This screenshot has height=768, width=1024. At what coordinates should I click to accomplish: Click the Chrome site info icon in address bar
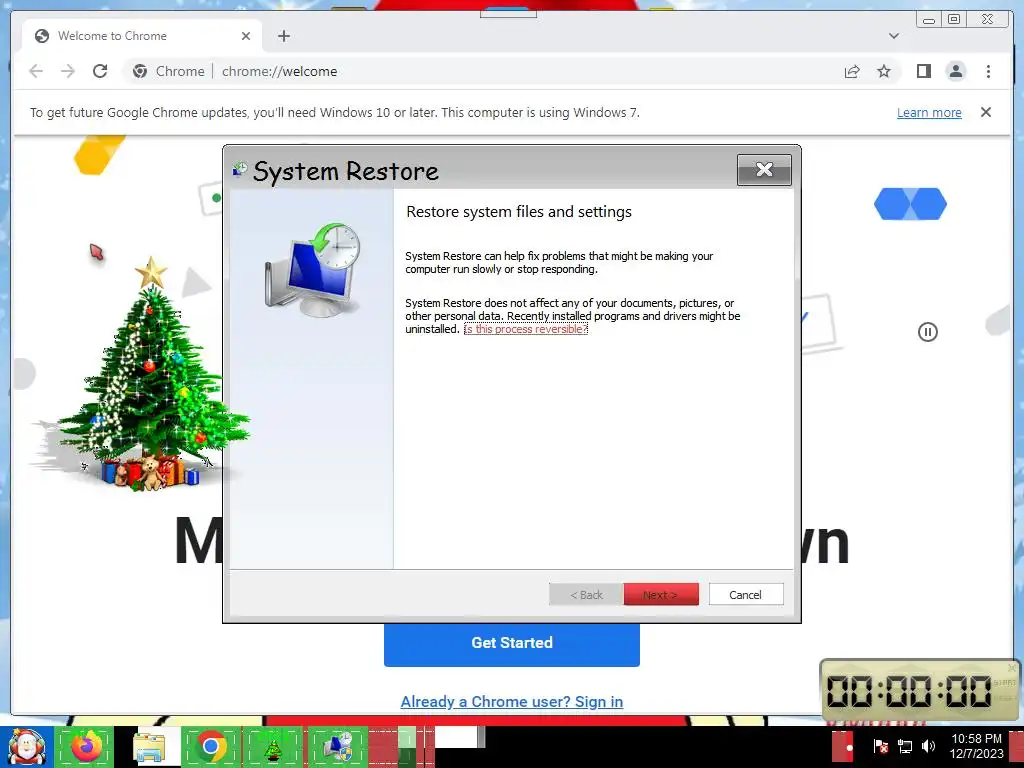point(140,71)
